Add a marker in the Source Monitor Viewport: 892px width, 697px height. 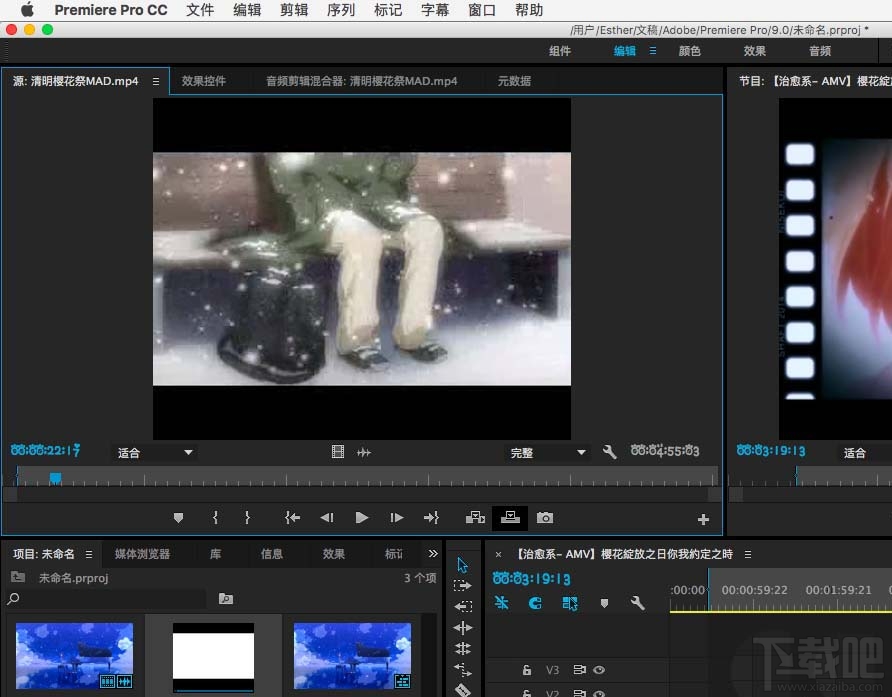(178, 518)
